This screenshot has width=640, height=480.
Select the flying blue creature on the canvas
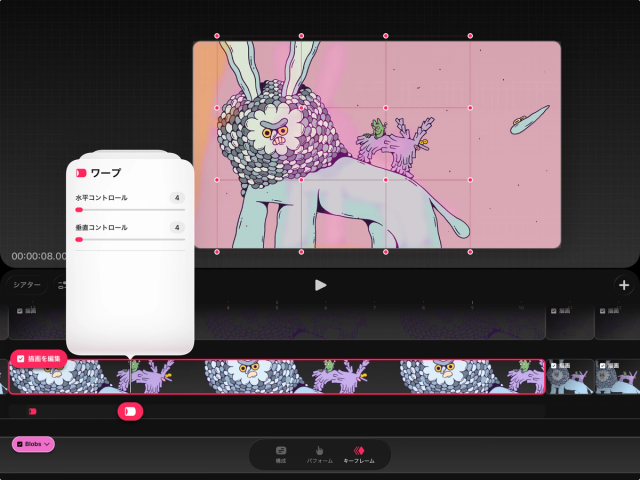(529, 120)
